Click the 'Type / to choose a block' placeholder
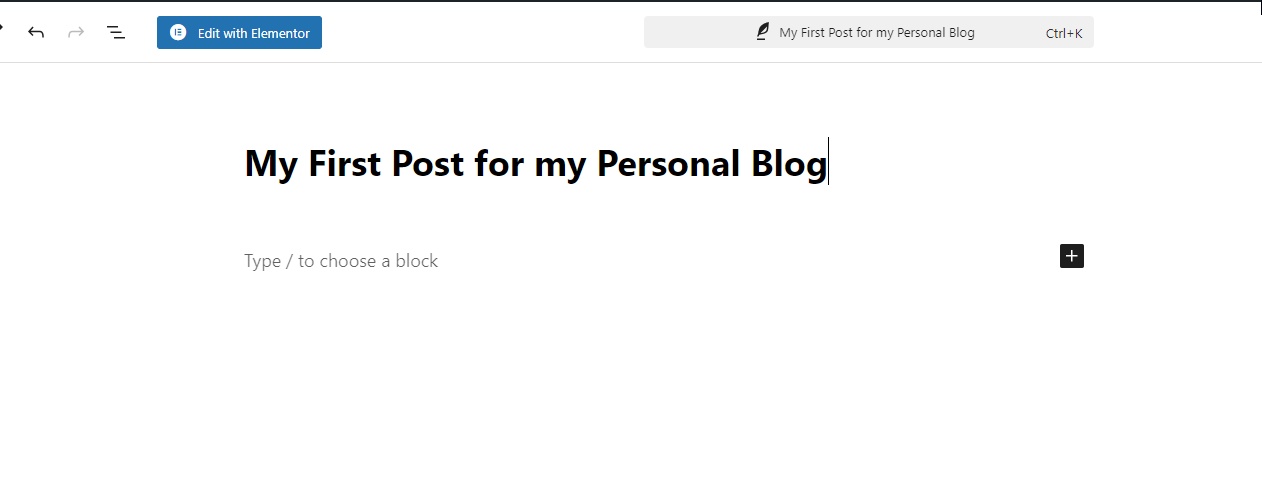The image size is (1262, 485). pyautogui.click(x=341, y=261)
